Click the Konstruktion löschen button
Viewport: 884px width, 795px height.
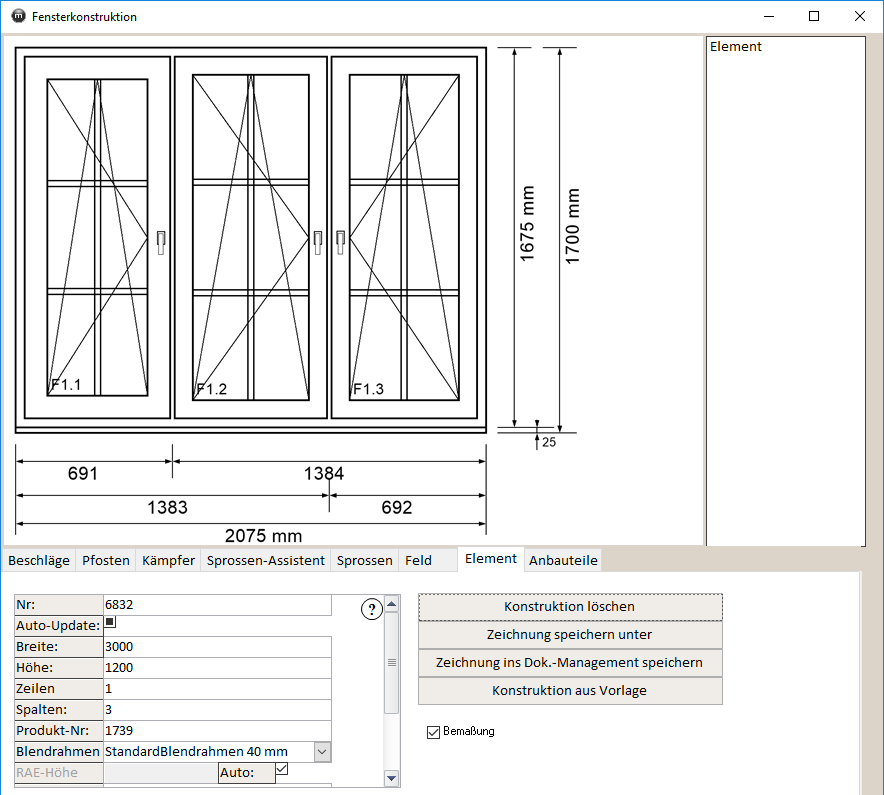pos(569,606)
